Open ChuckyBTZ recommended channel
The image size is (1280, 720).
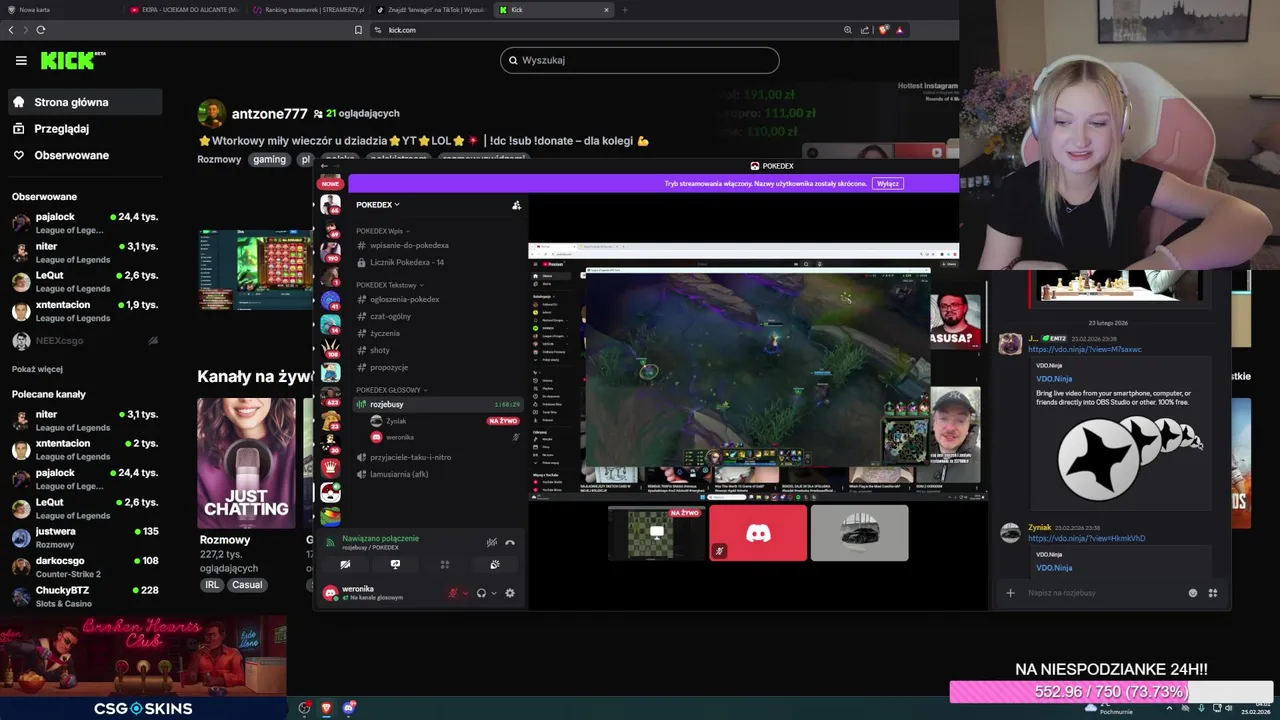point(85,597)
